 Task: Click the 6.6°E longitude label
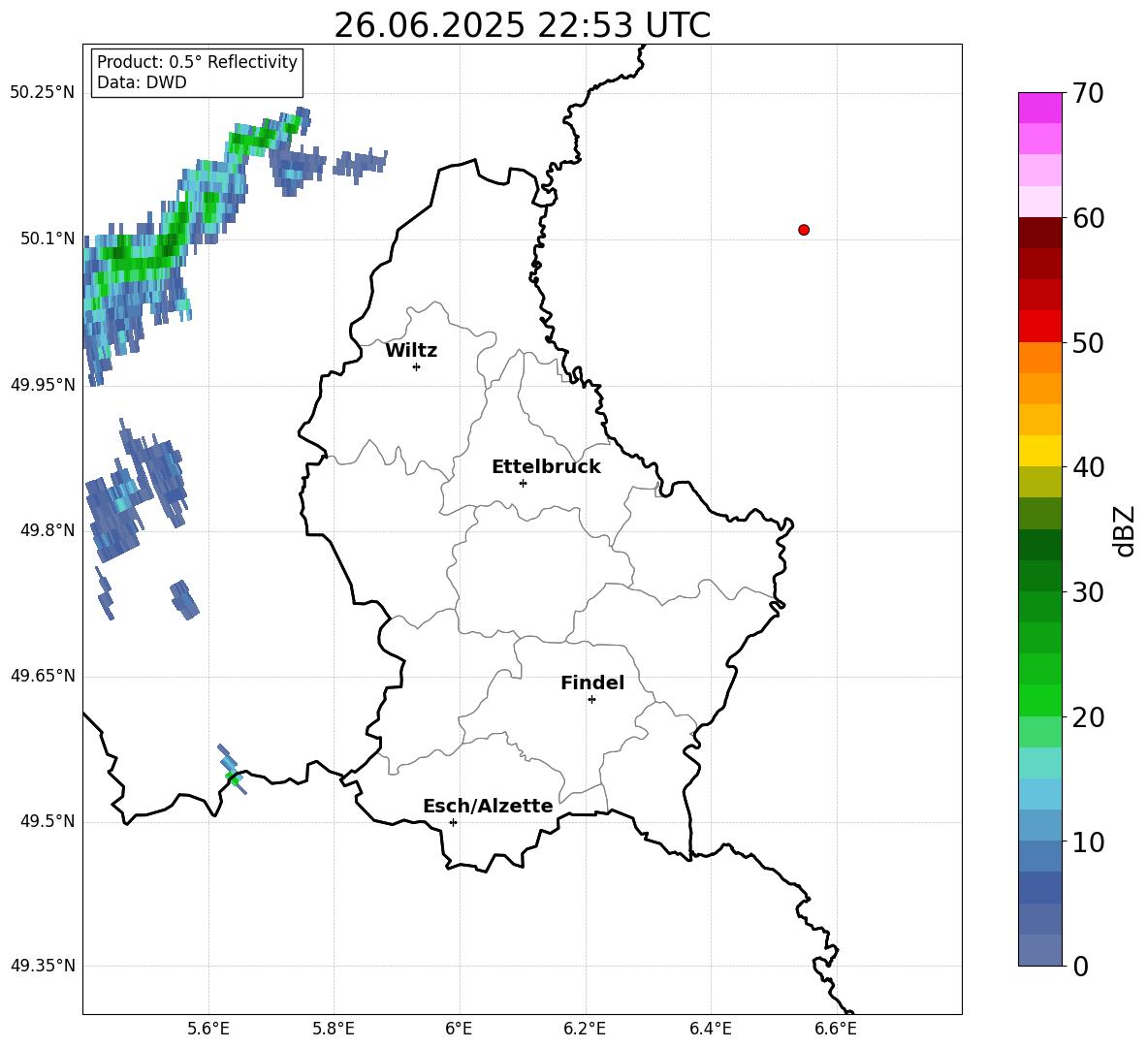[x=836, y=1029]
